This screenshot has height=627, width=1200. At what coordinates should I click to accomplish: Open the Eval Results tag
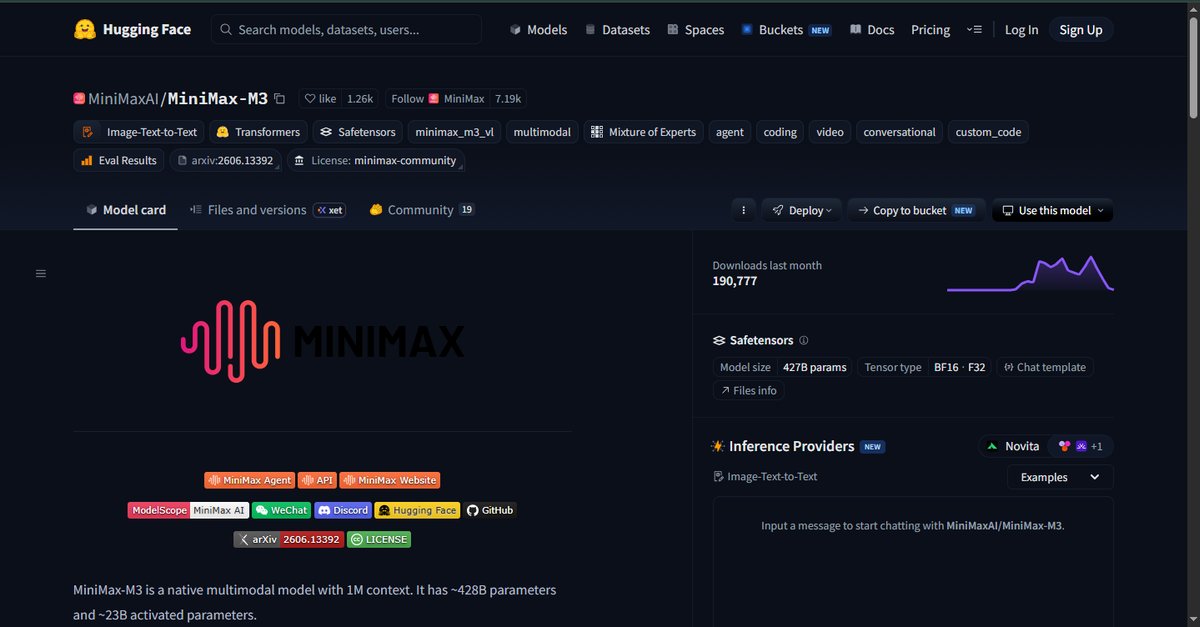(119, 160)
